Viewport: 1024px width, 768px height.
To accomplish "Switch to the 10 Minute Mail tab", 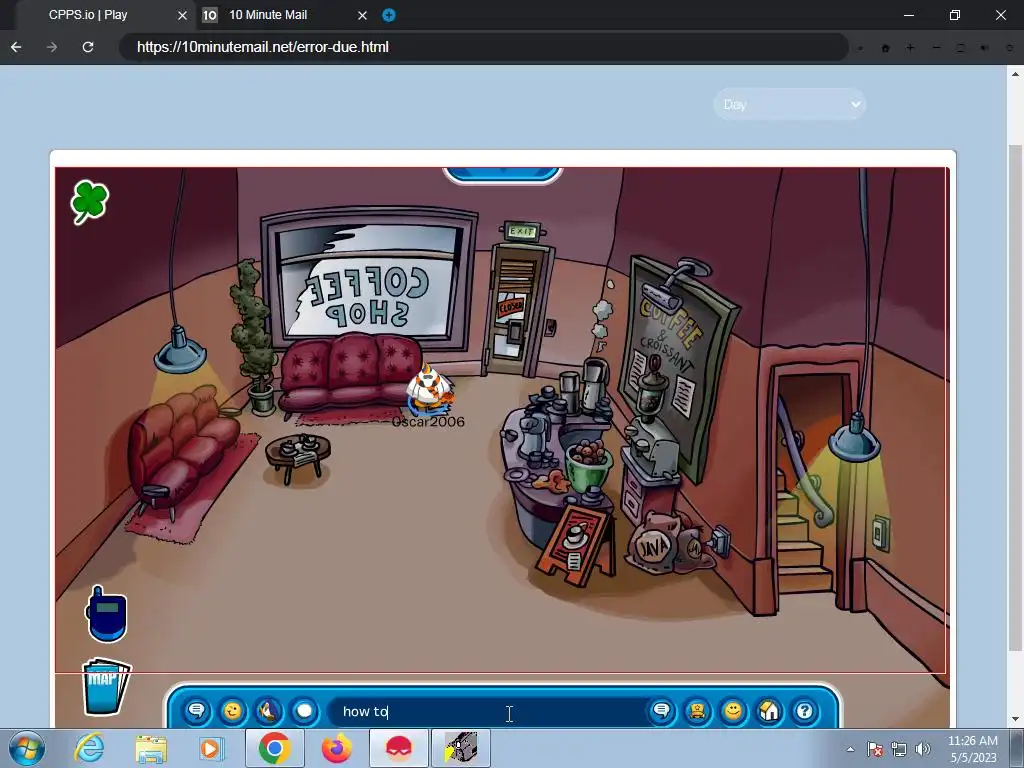I will coord(268,14).
